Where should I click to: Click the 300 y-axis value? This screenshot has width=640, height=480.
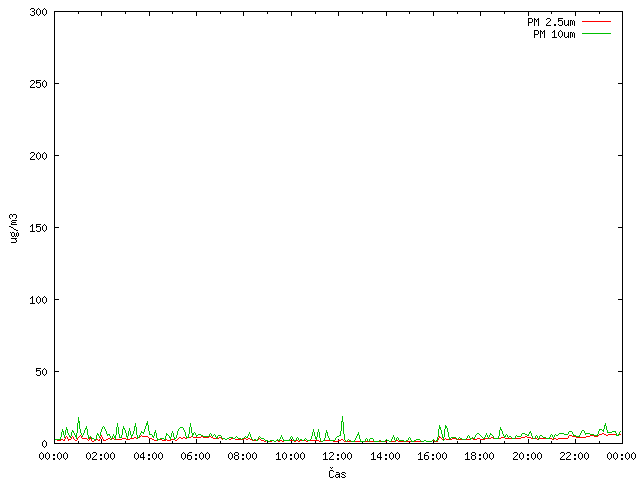pos(38,12)
